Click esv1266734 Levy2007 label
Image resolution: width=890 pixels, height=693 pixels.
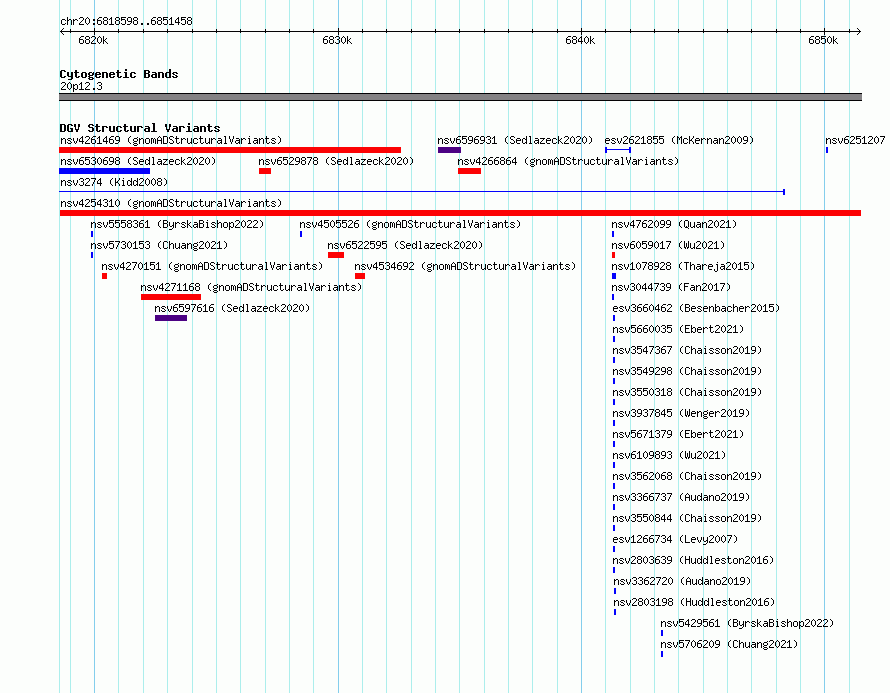[675, 539]
